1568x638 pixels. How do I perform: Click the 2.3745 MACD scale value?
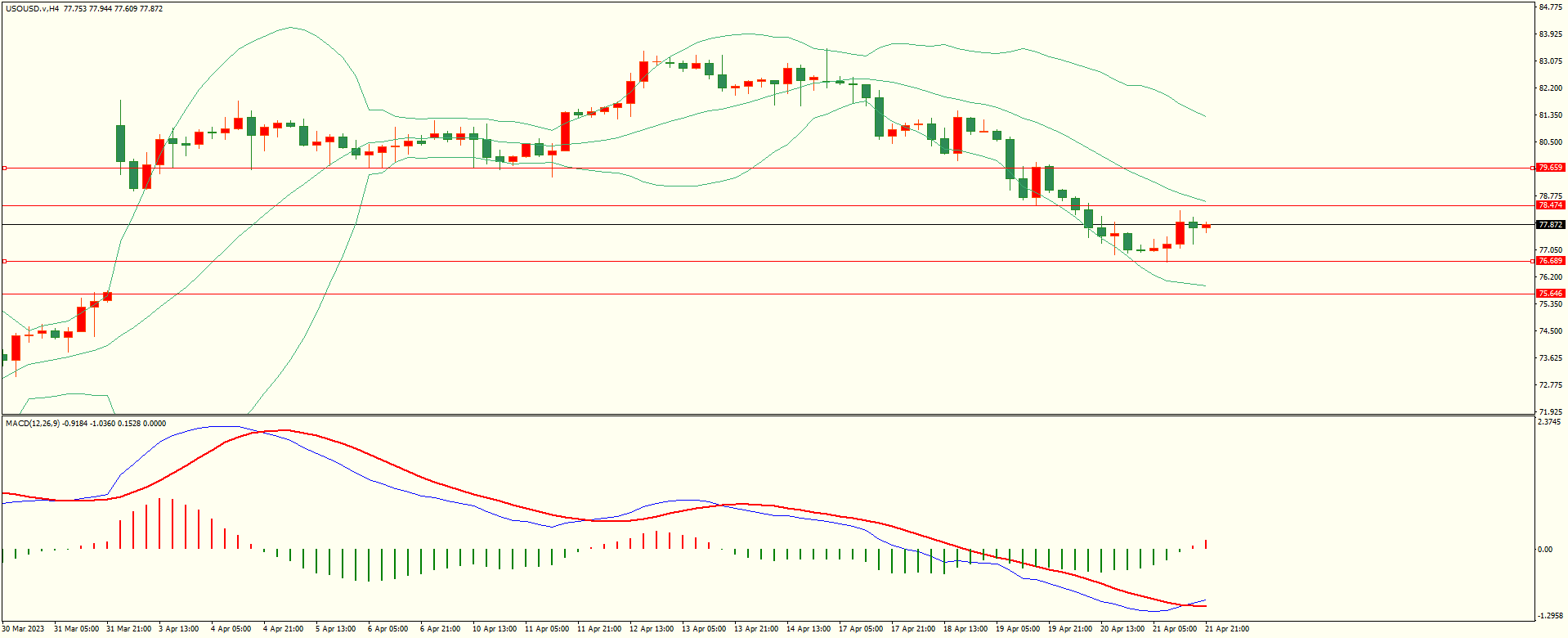[1549, 422]
